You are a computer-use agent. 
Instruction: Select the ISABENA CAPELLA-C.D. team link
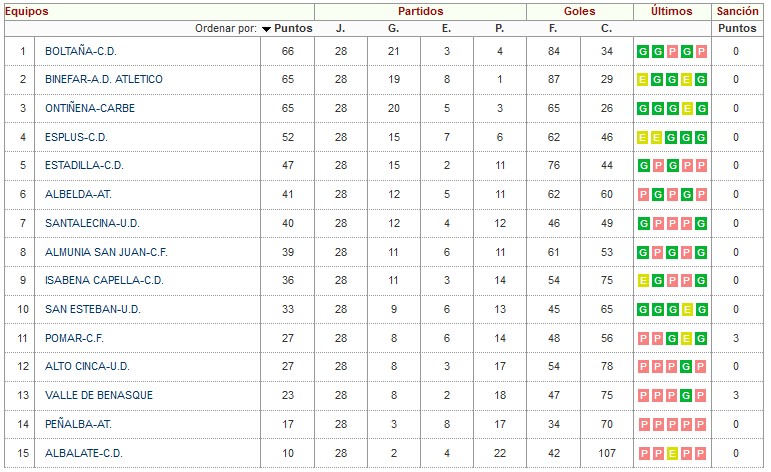(104, 280)
